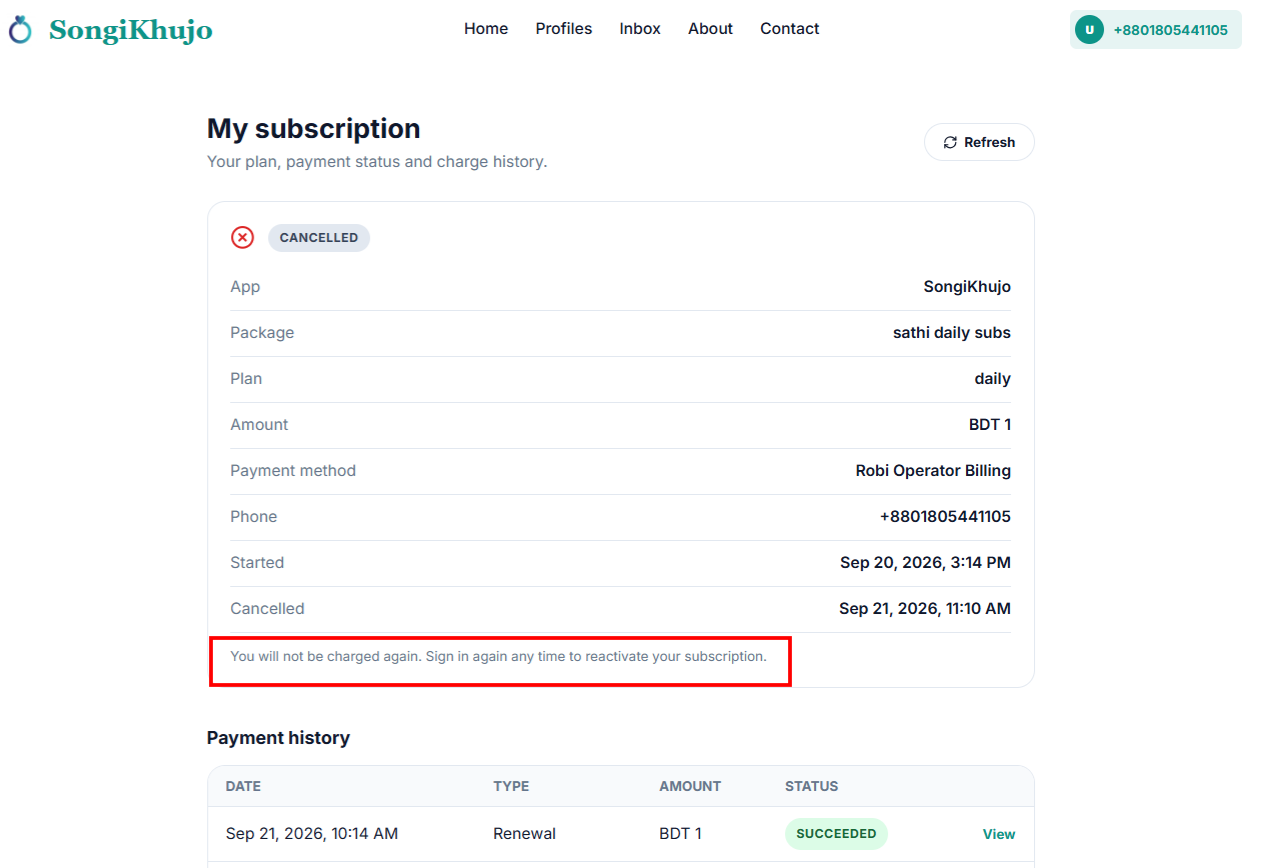1282x868 pixels.
Task: Navigate to the About page
Action: [710, 29]
